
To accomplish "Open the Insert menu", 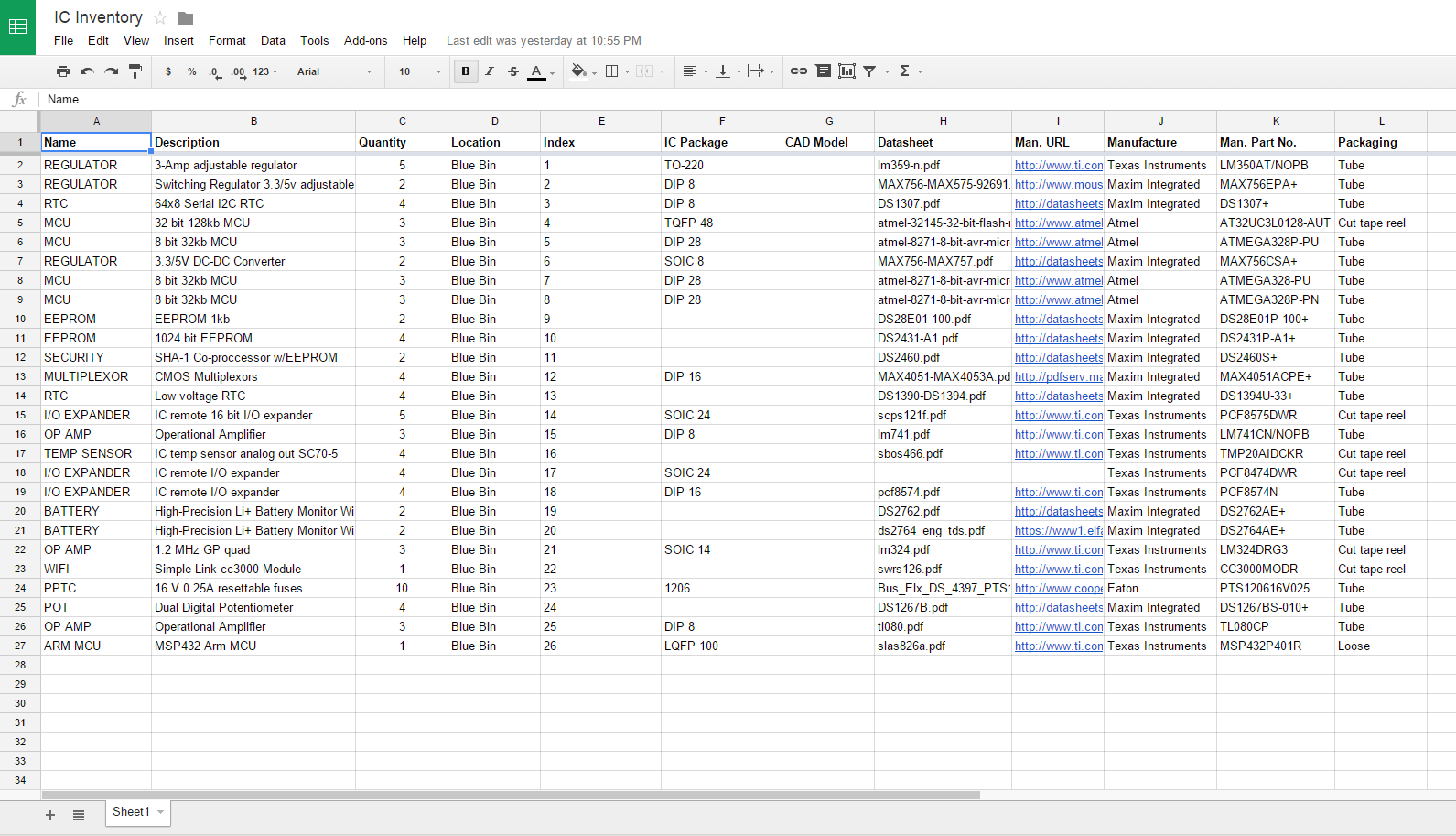I will coord(178,40).
